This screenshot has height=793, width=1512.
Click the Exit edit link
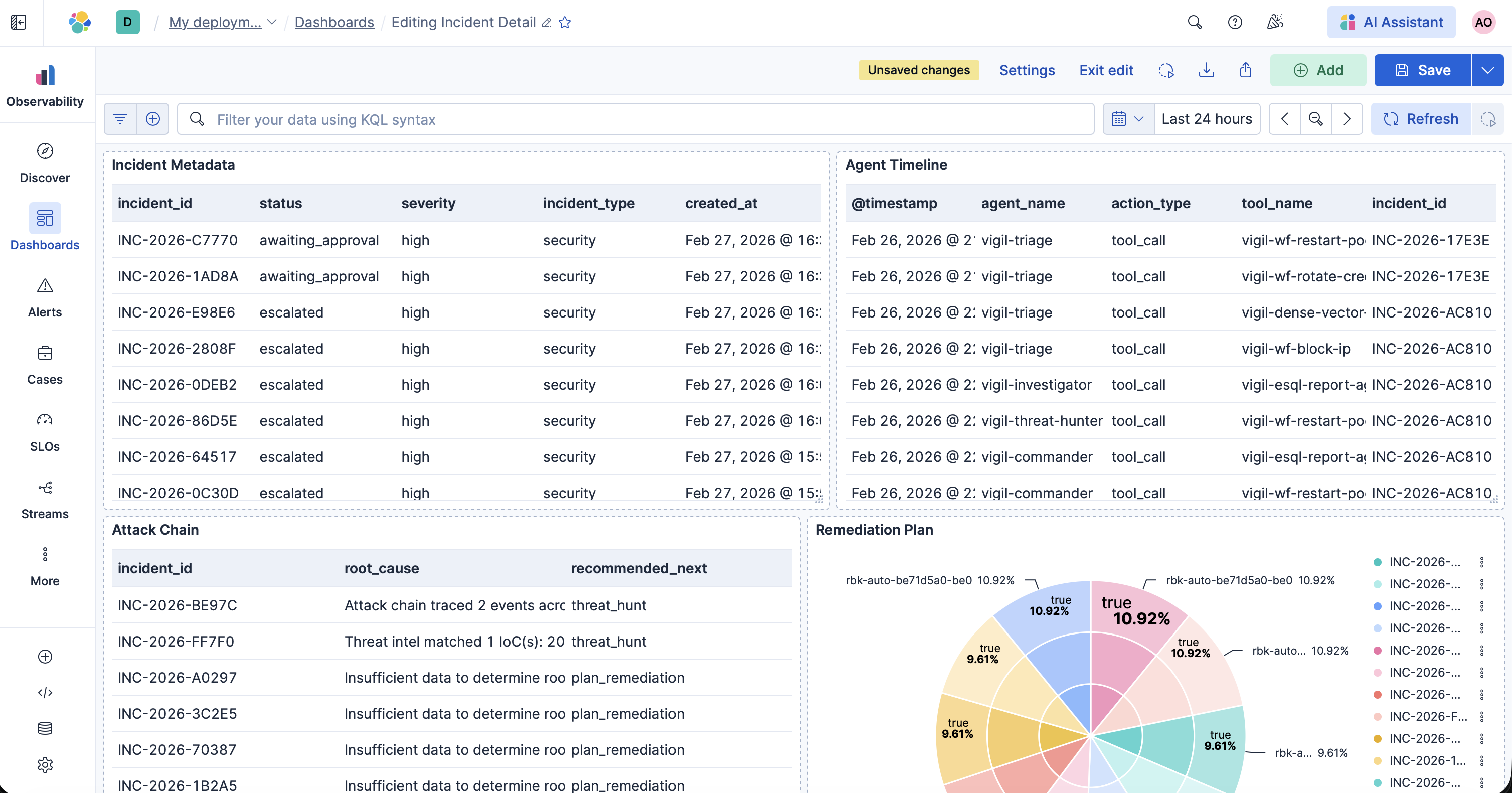1106,70
